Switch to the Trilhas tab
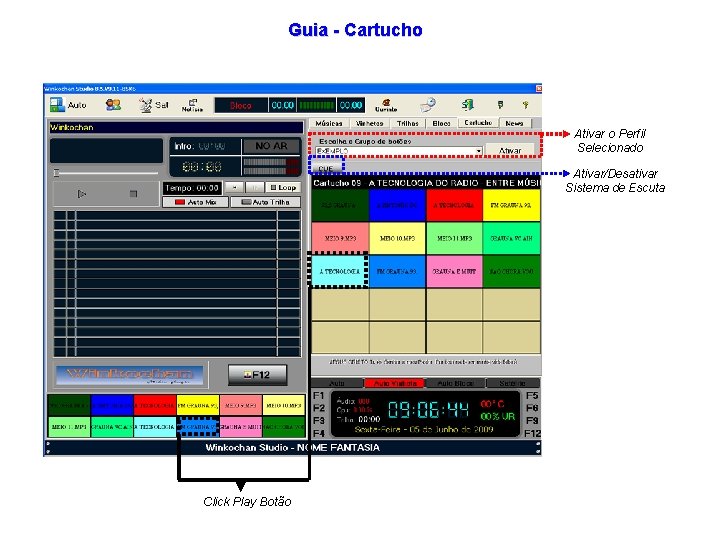This screenshot has height=540, width=720. (x=407, y=123)
